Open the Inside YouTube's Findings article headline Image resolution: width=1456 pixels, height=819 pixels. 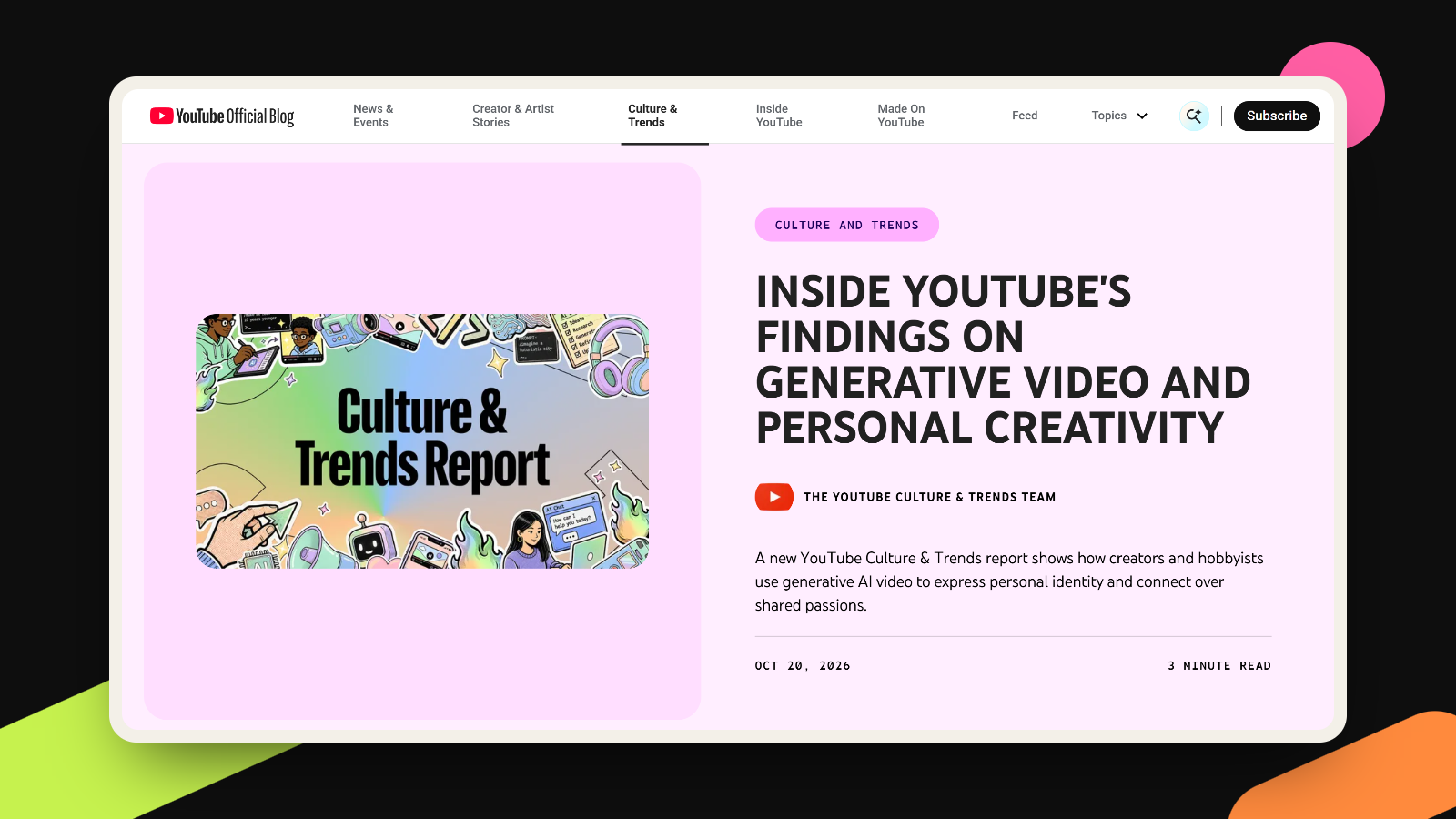click(1003, 359)
